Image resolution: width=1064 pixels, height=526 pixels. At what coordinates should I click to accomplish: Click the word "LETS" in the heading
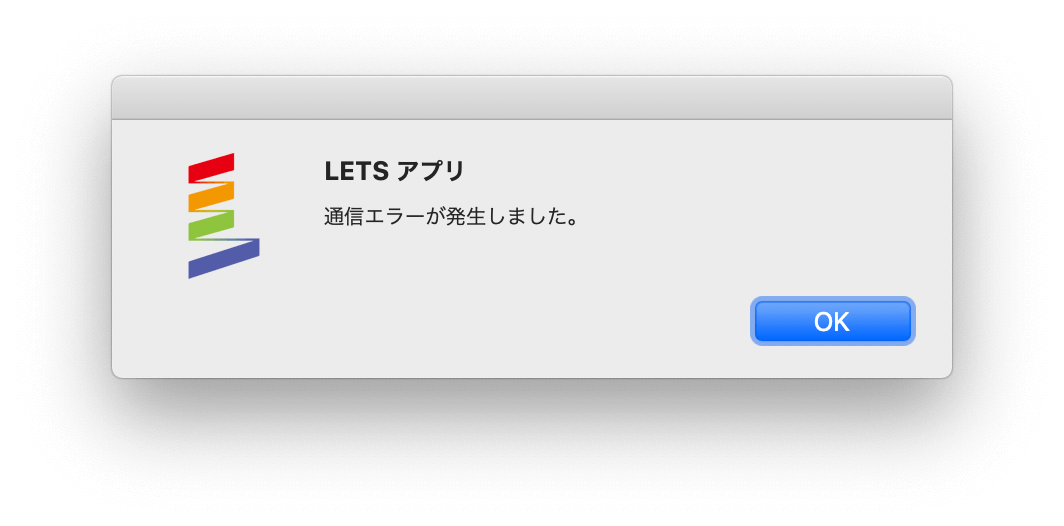[356, 172]
